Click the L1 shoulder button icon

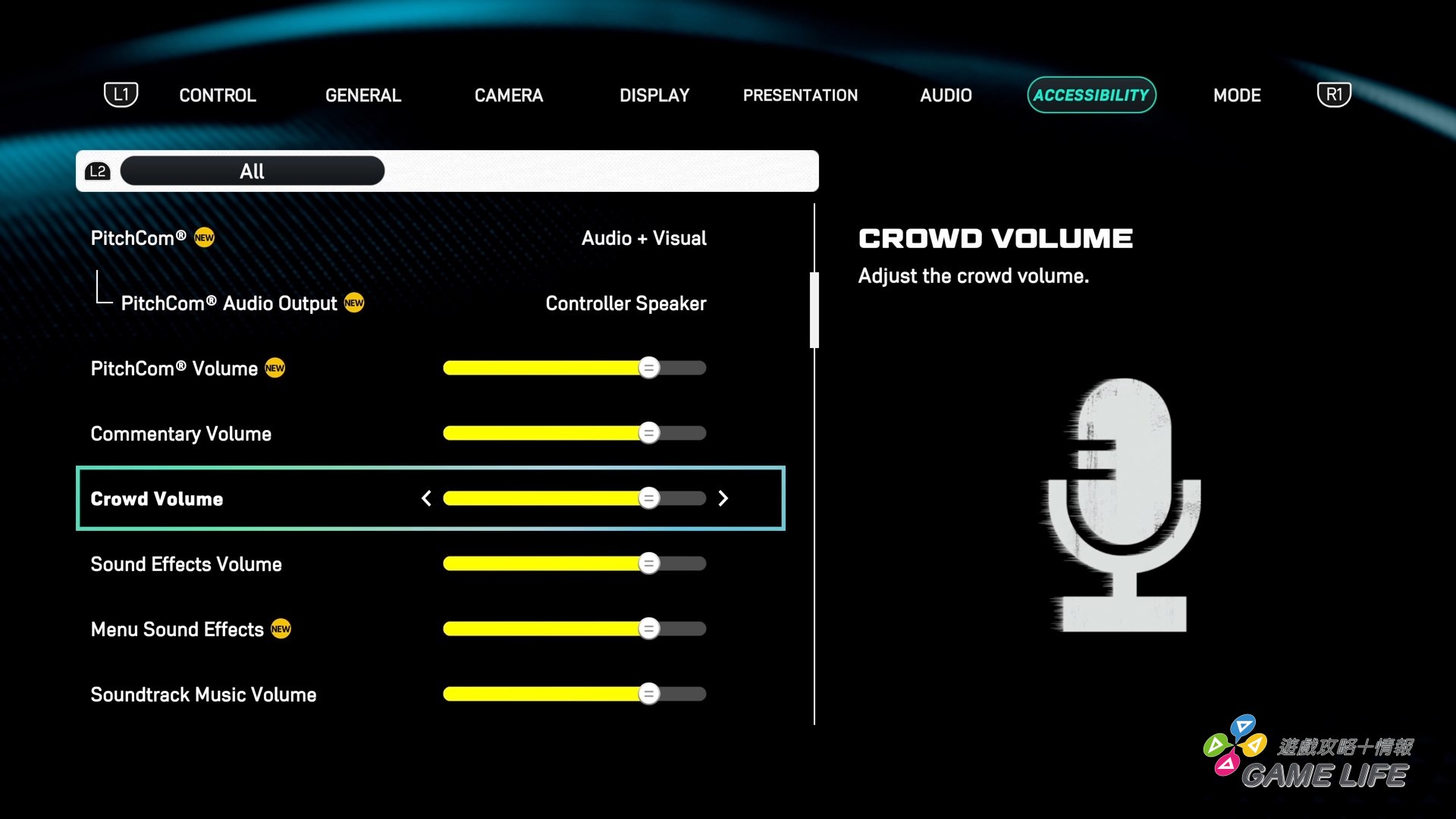click(121, 94)
